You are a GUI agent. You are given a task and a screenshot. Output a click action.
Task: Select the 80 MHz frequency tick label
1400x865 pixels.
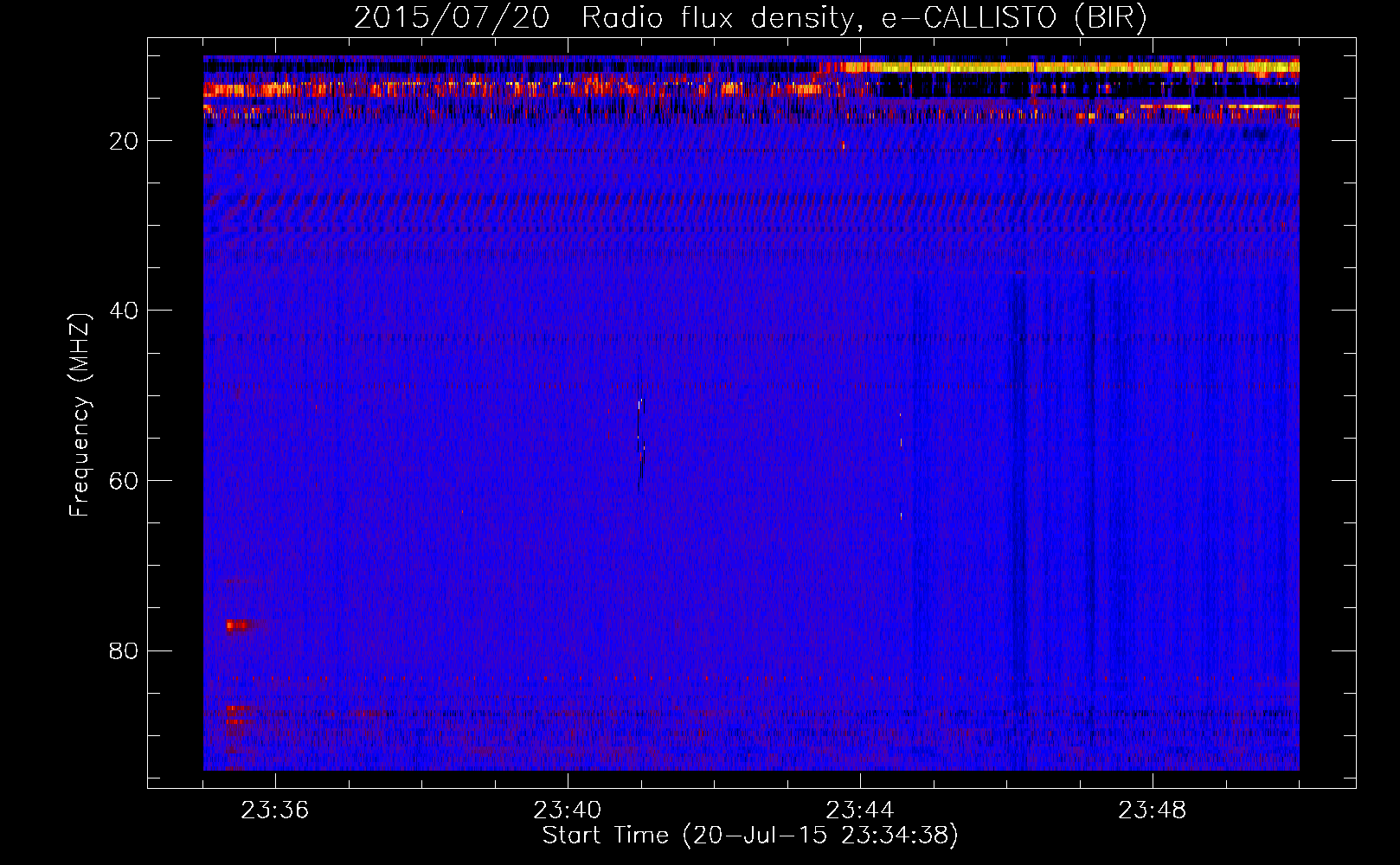click(x=125, y=650)
